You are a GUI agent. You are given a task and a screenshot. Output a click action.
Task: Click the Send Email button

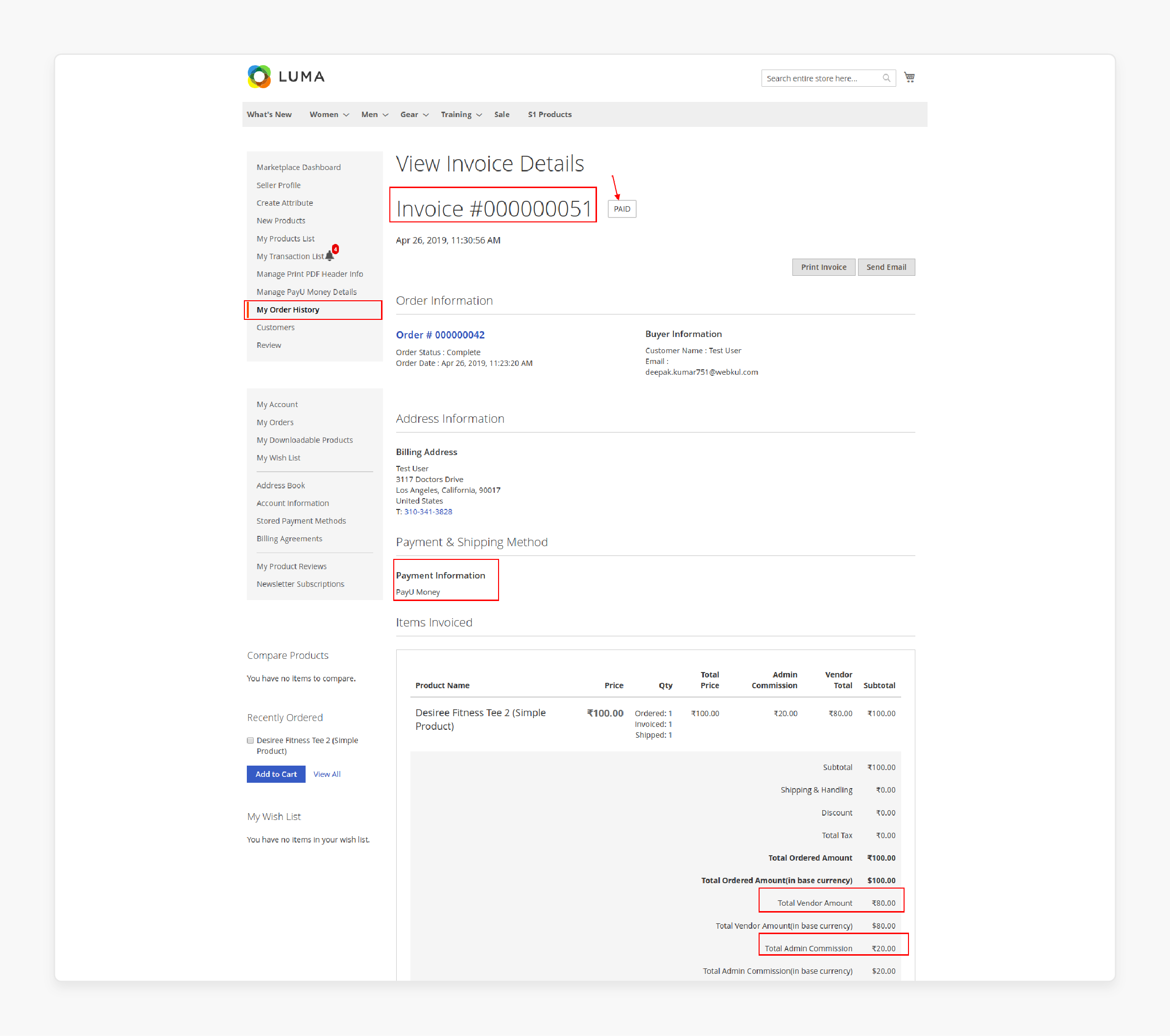(886, 267)
